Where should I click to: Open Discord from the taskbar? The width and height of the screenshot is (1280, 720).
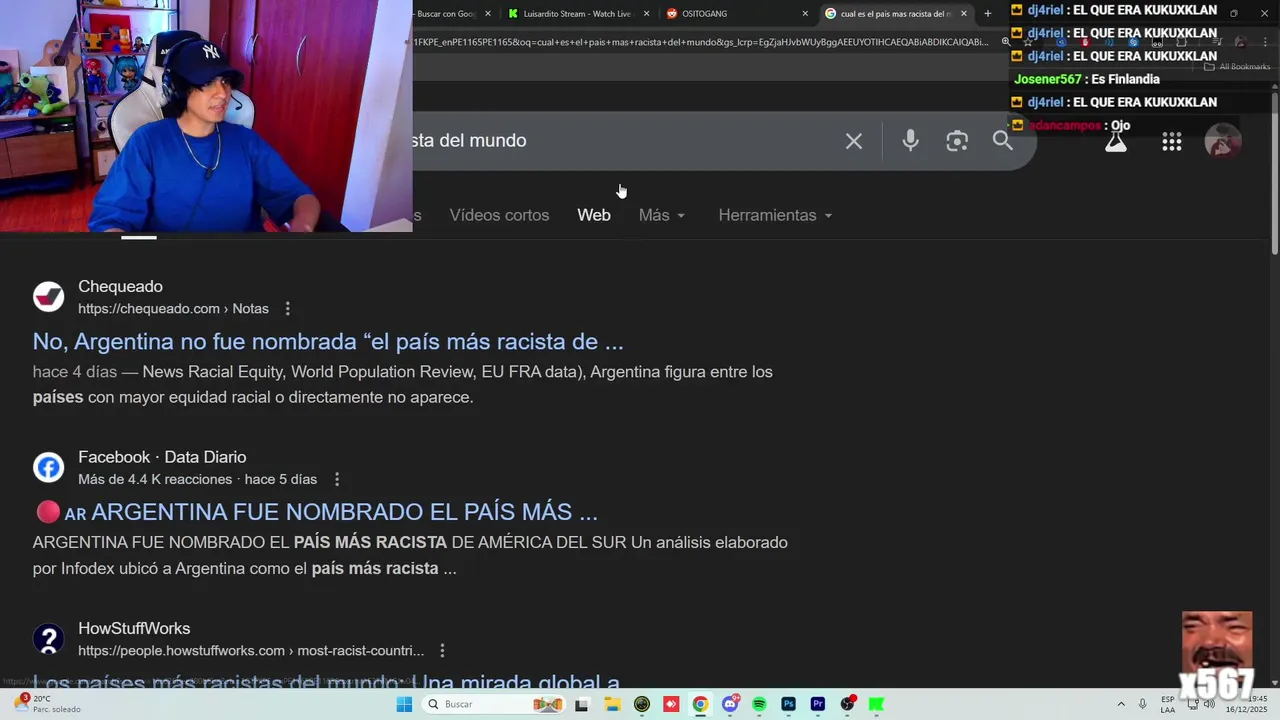[730, 704]
